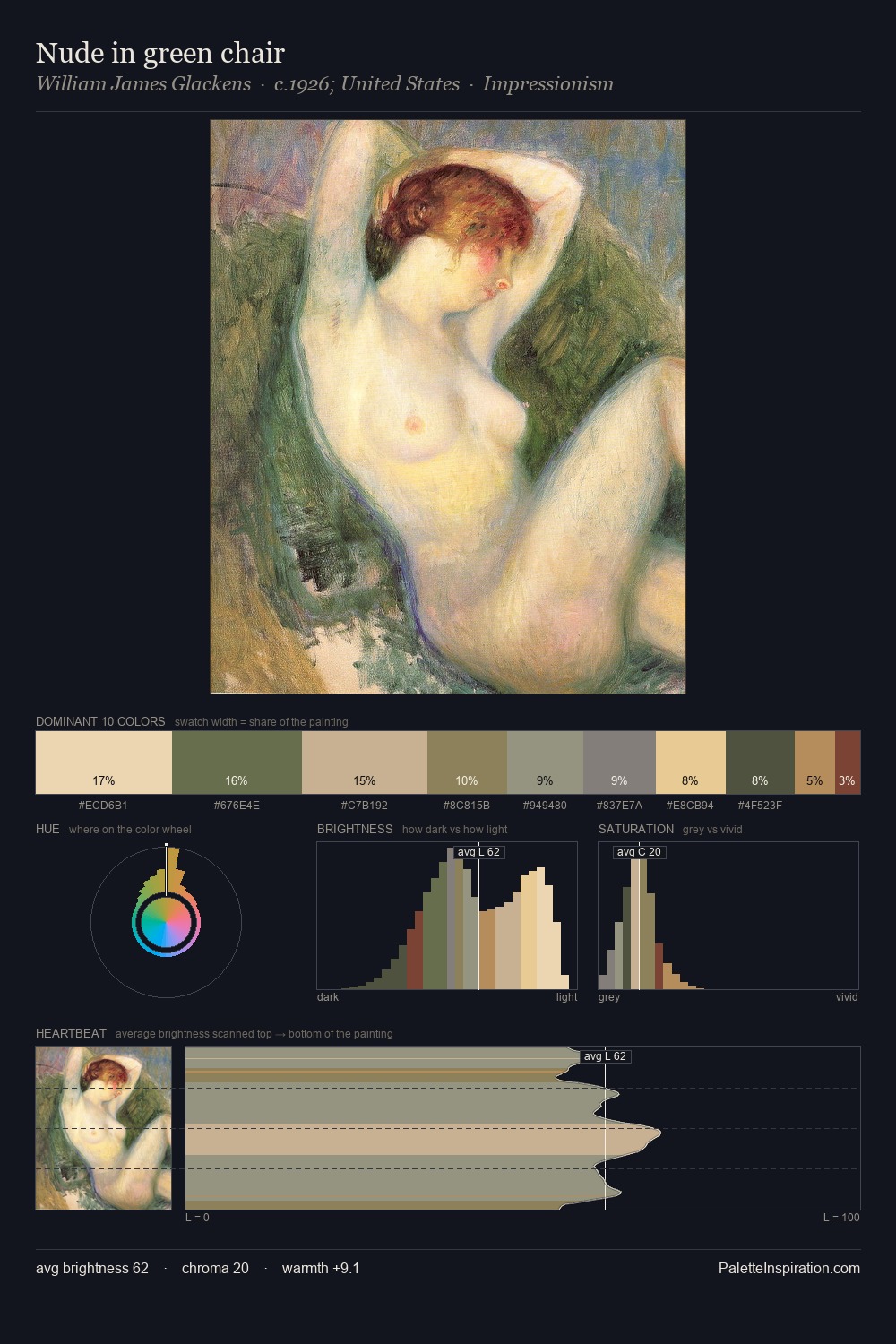Select the 10% olive swatch #8C815B
Screen dimensions: 896x1344
(467, 762)
